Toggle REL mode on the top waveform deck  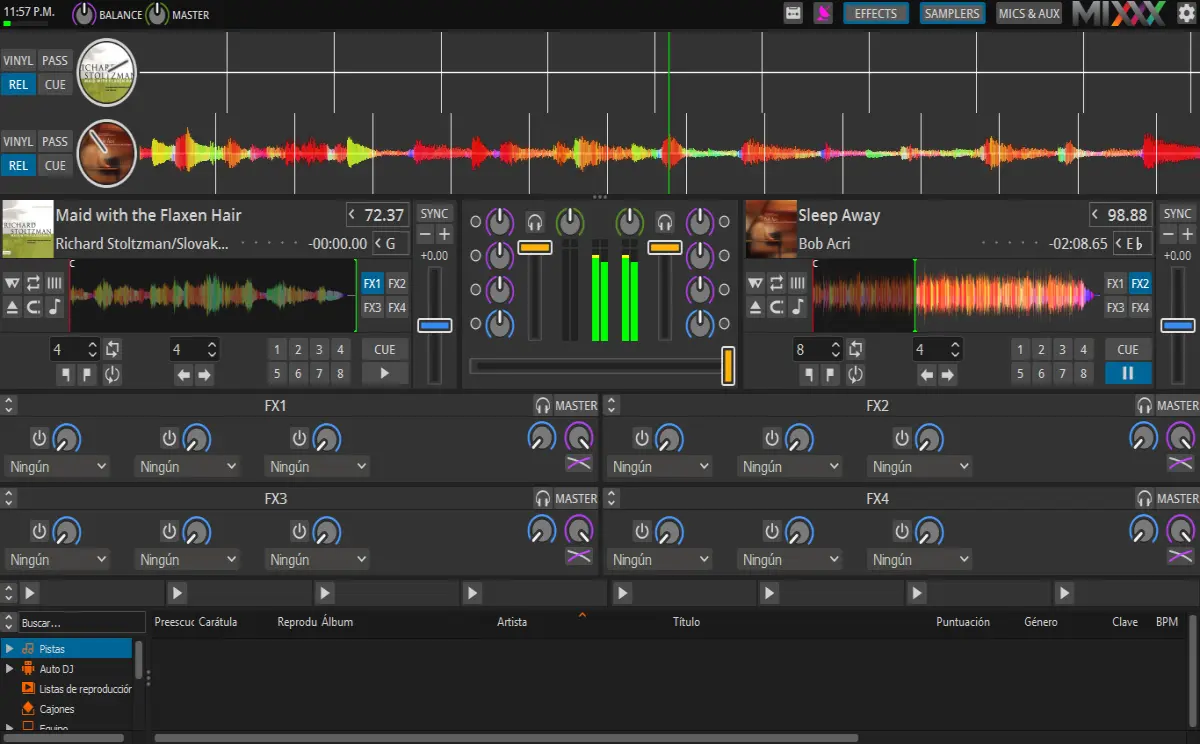pyautogui.click(x=18, y=84)
